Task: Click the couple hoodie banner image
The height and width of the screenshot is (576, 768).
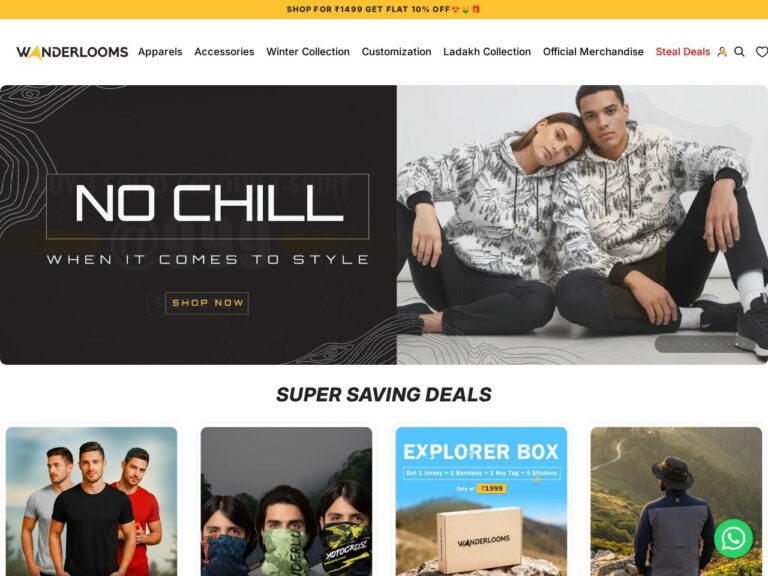Action: point(582,225)
